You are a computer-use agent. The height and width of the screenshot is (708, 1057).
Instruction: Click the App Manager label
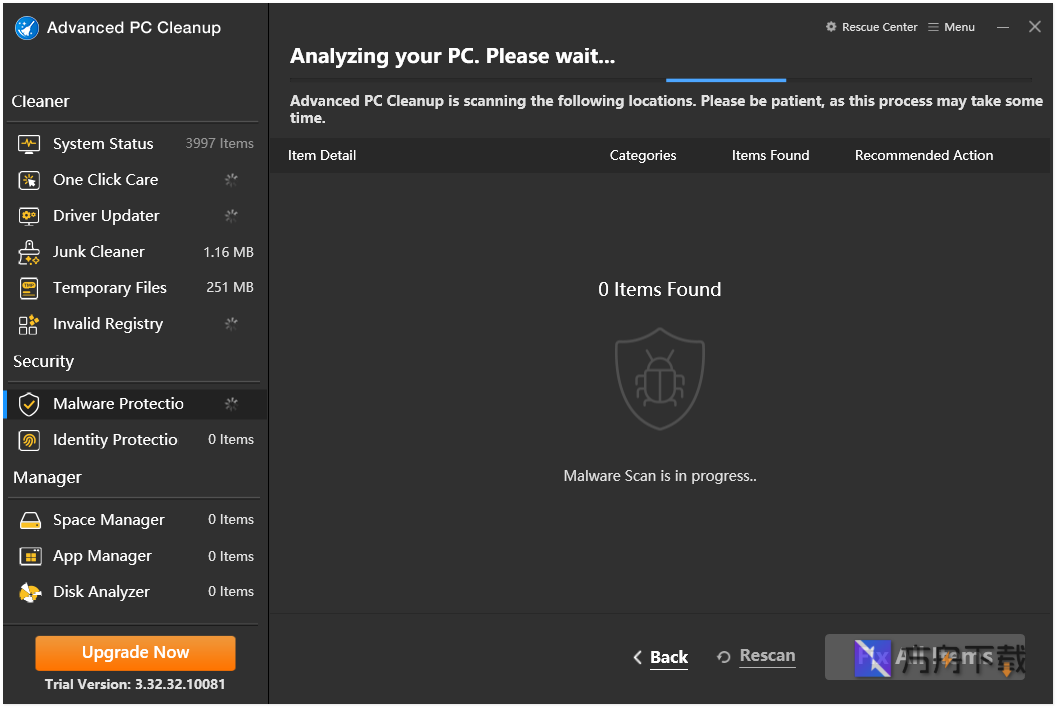click(102, 556)
